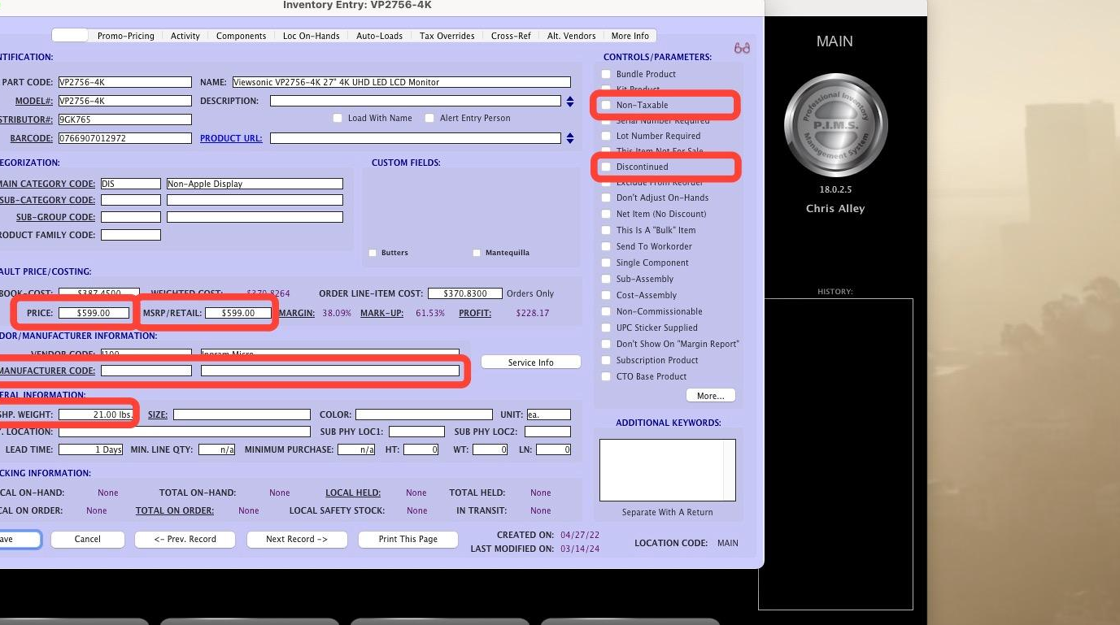Open the Components tab
Screen dimensions: 1120x625
241,36
